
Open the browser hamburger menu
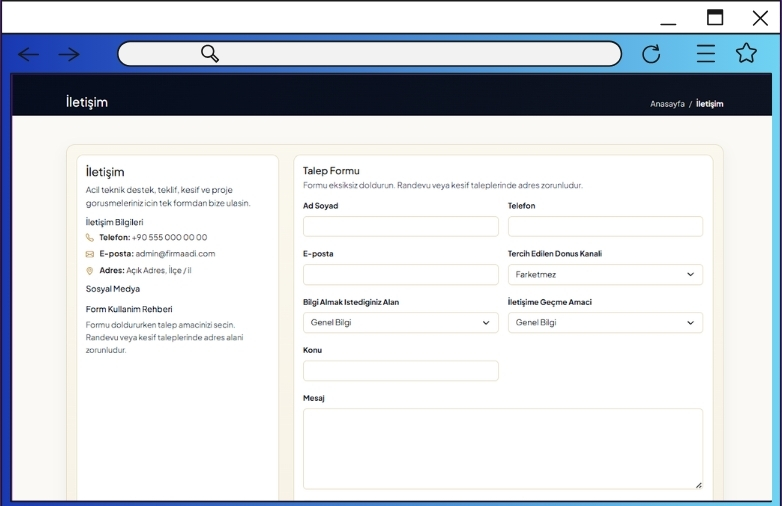point(706,54)
